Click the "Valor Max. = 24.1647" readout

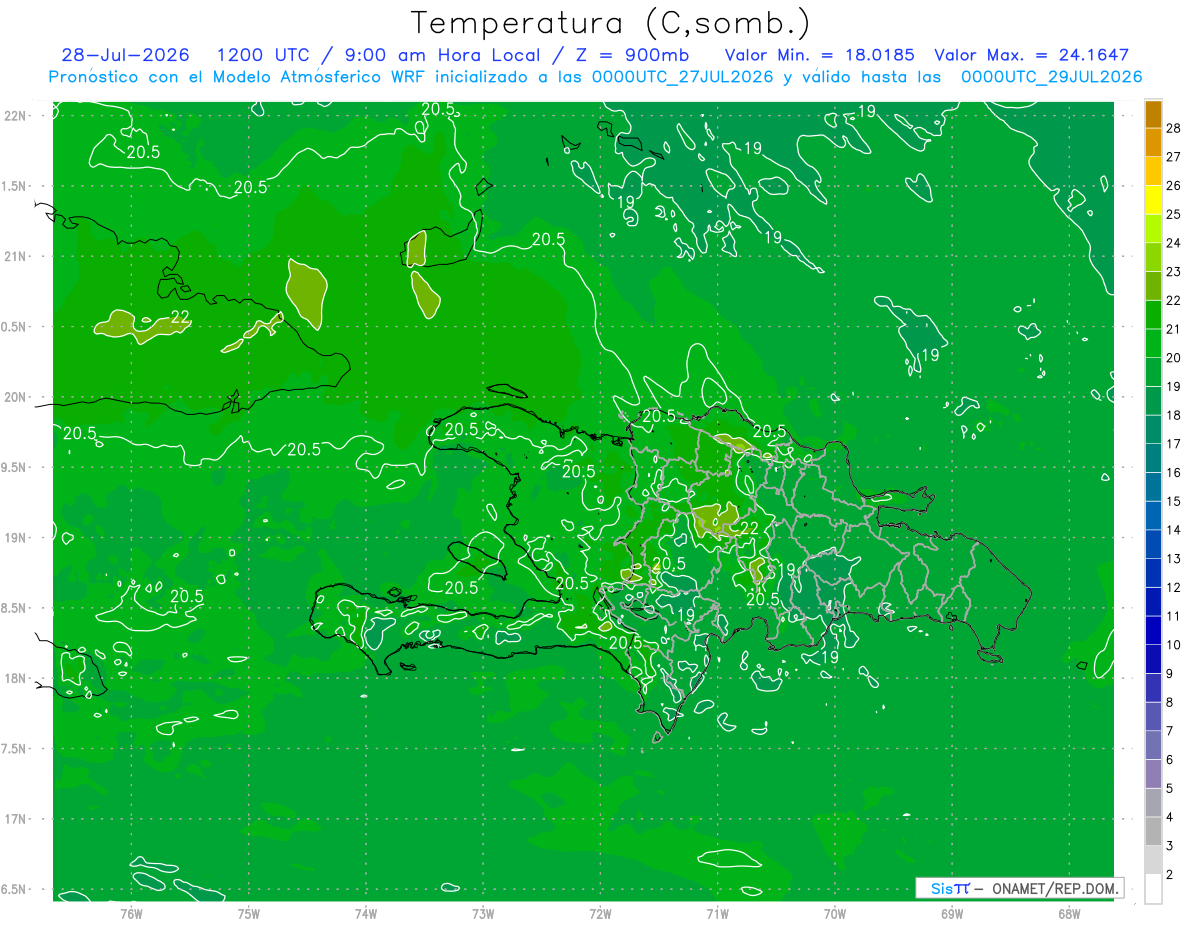pos(1031,55)
